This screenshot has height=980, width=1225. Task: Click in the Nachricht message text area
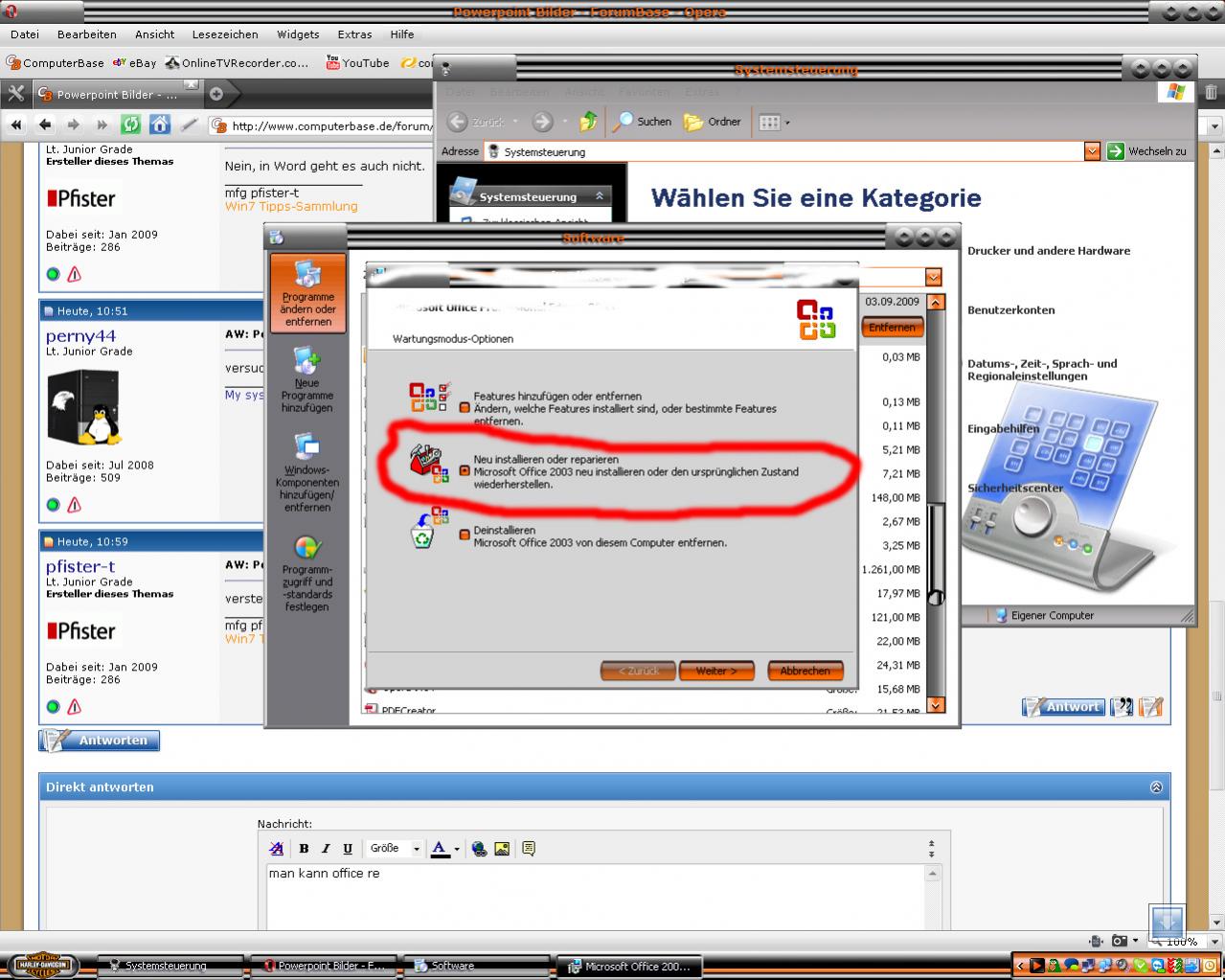tap(597, 897)
